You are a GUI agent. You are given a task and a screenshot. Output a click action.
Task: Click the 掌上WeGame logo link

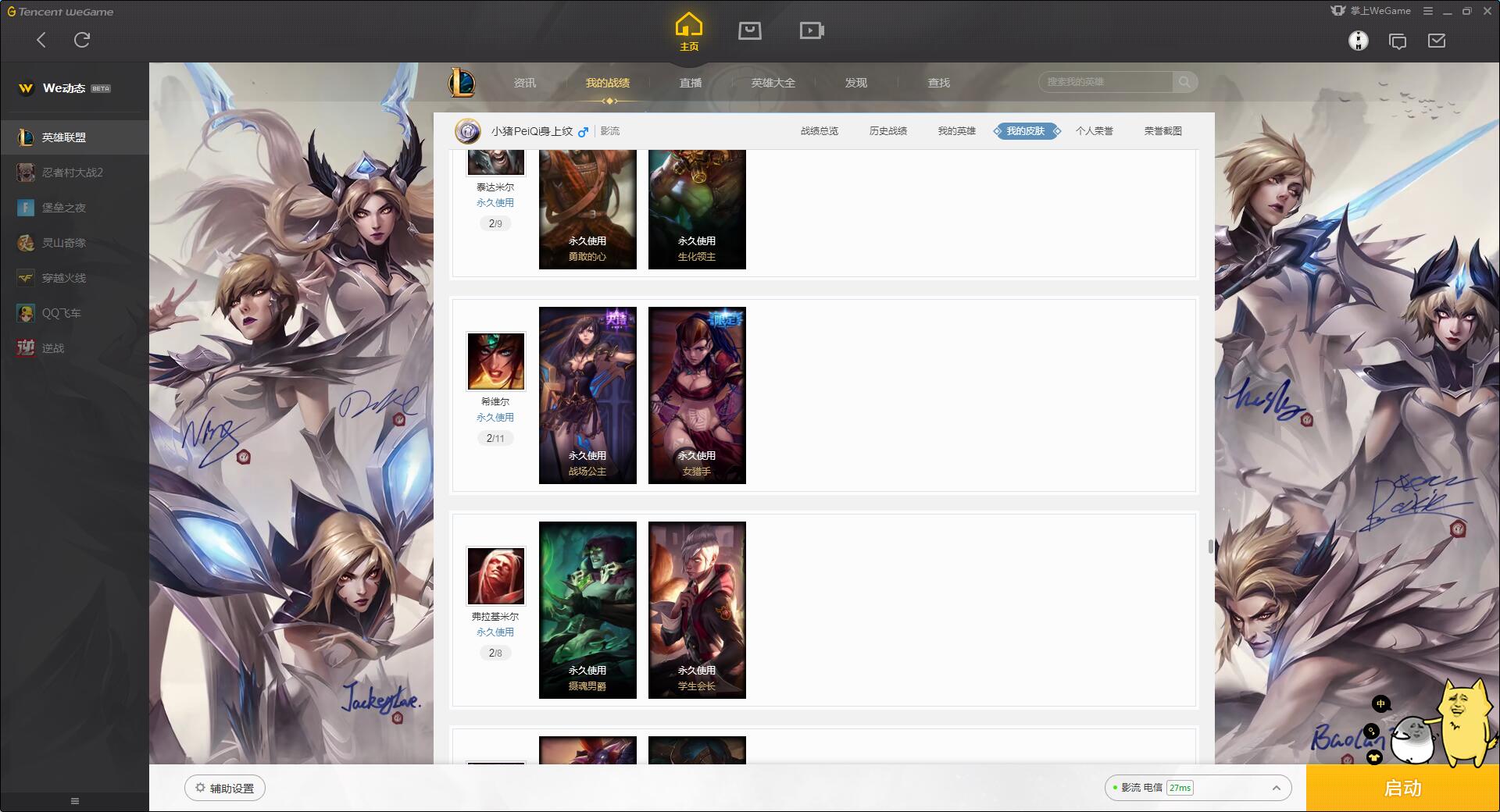coord(1370,11)
